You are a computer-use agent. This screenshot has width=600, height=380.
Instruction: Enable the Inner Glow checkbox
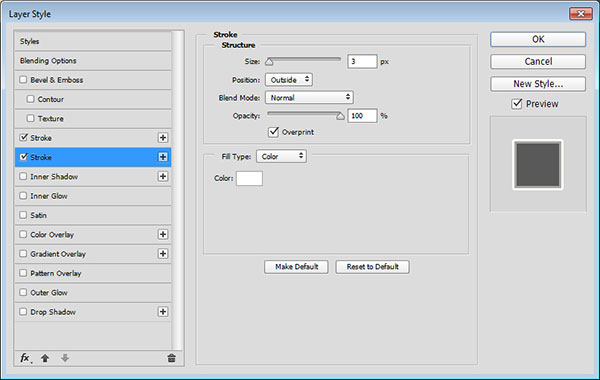[x=23, y=196]
